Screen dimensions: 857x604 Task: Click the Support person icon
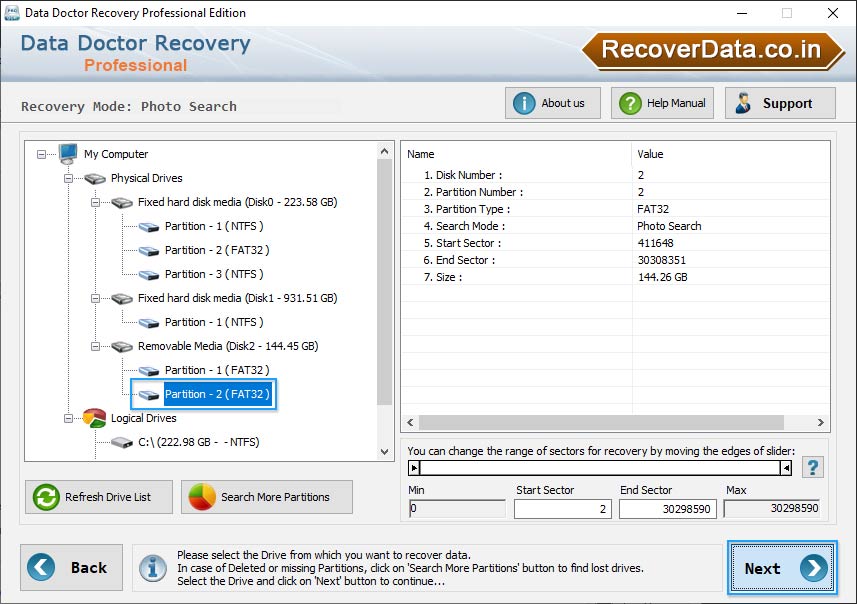743,103
